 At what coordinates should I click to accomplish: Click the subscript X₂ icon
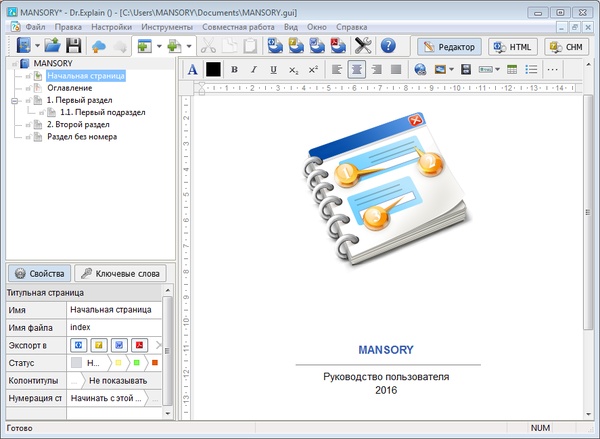coord(293,69)
